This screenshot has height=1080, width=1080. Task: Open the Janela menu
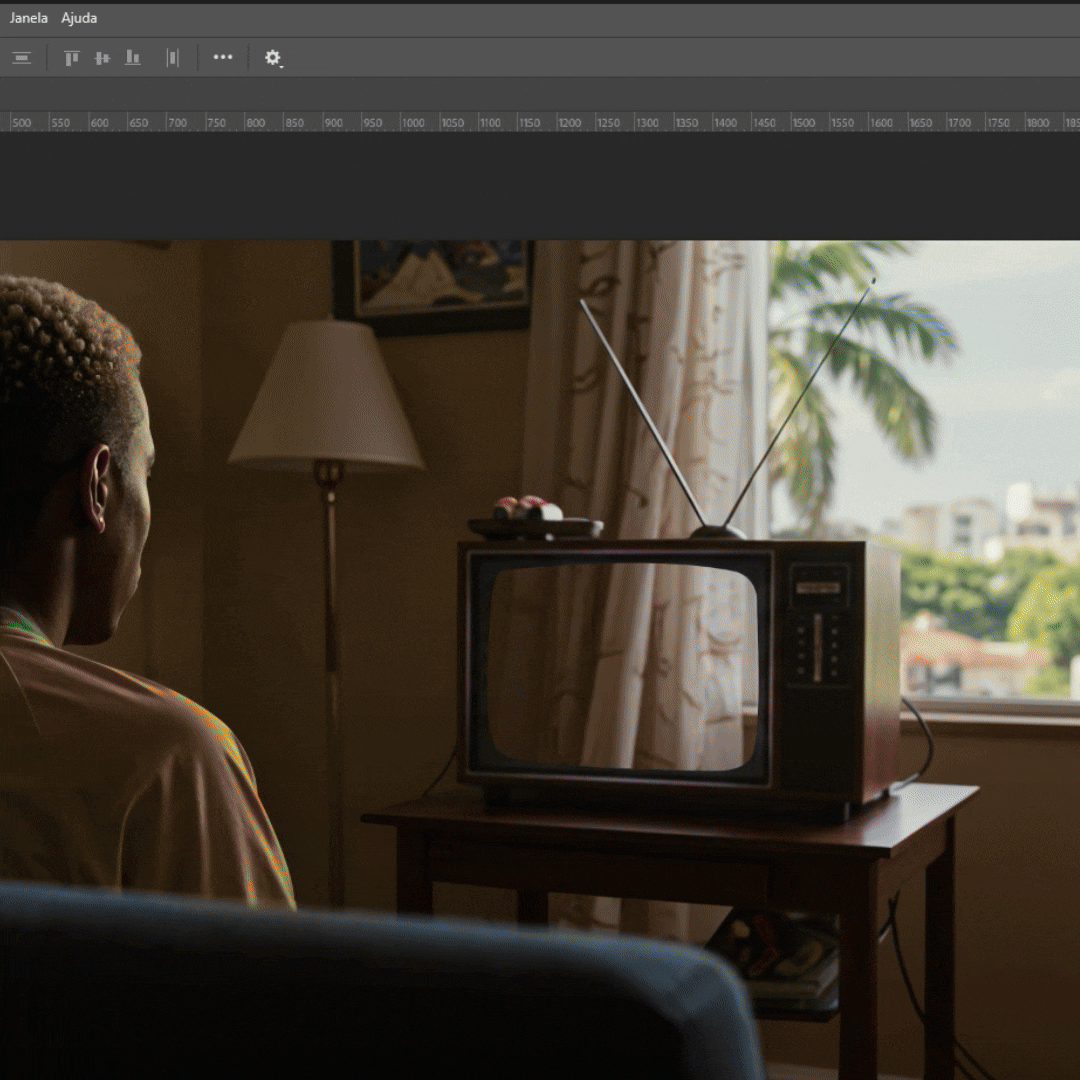tap(28, 18)
